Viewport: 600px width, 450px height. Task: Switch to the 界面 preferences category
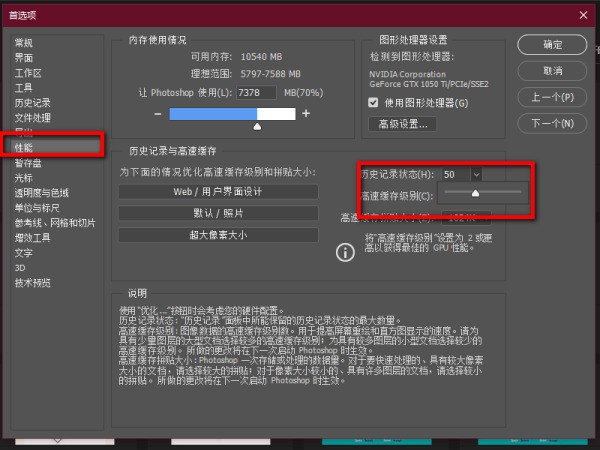tap(23, 58)
